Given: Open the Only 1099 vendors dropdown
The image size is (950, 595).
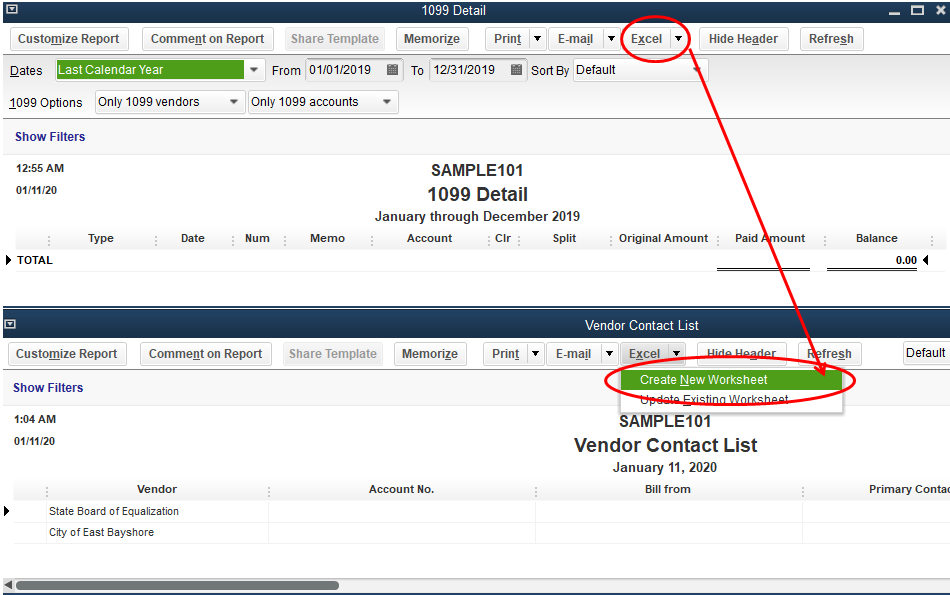Looking at the screenshot, I should coord(234,102).
